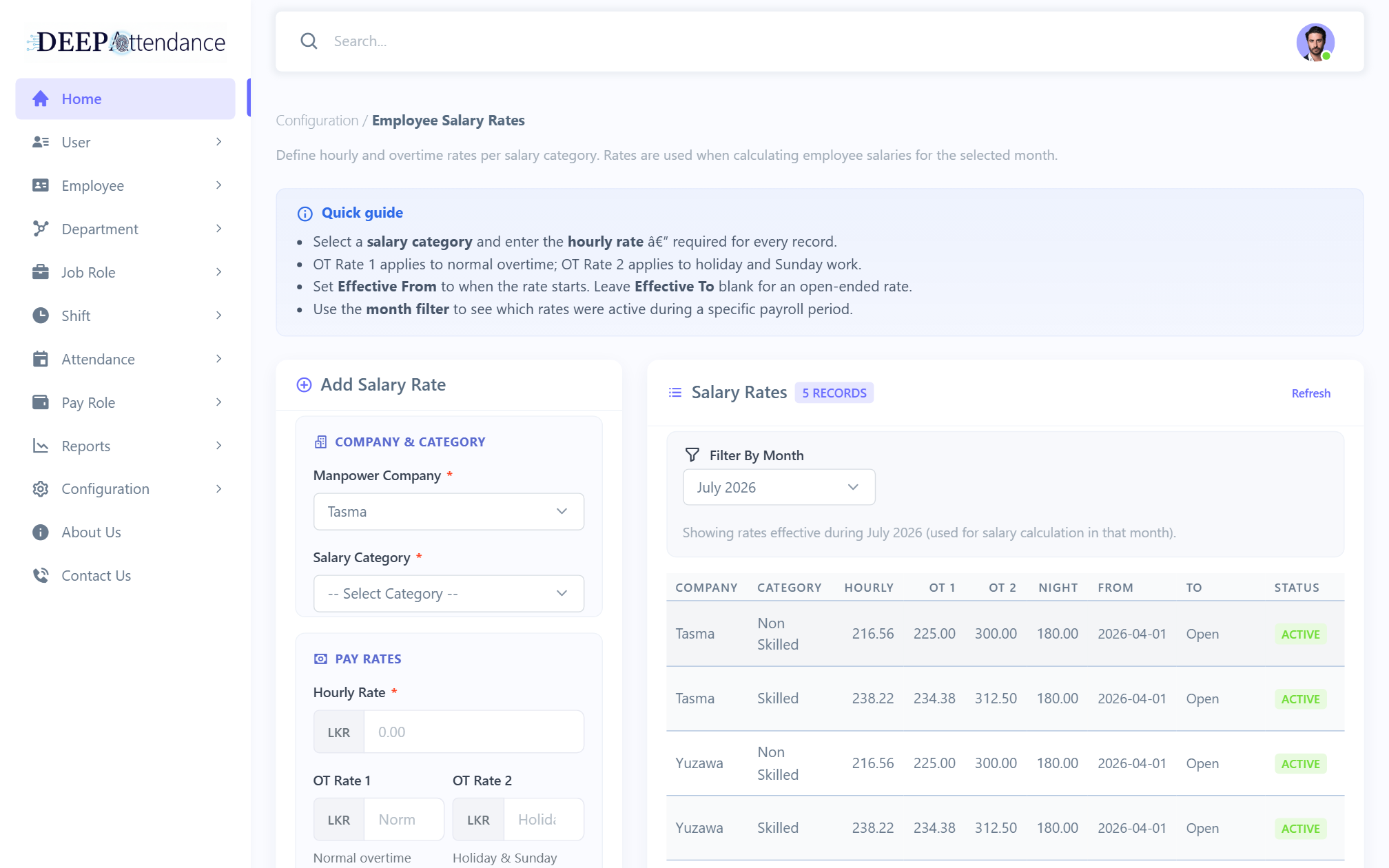Screen dimensions: 1389x868
Task: Expand the Employee menu
Action: click(x=125, y=185)
